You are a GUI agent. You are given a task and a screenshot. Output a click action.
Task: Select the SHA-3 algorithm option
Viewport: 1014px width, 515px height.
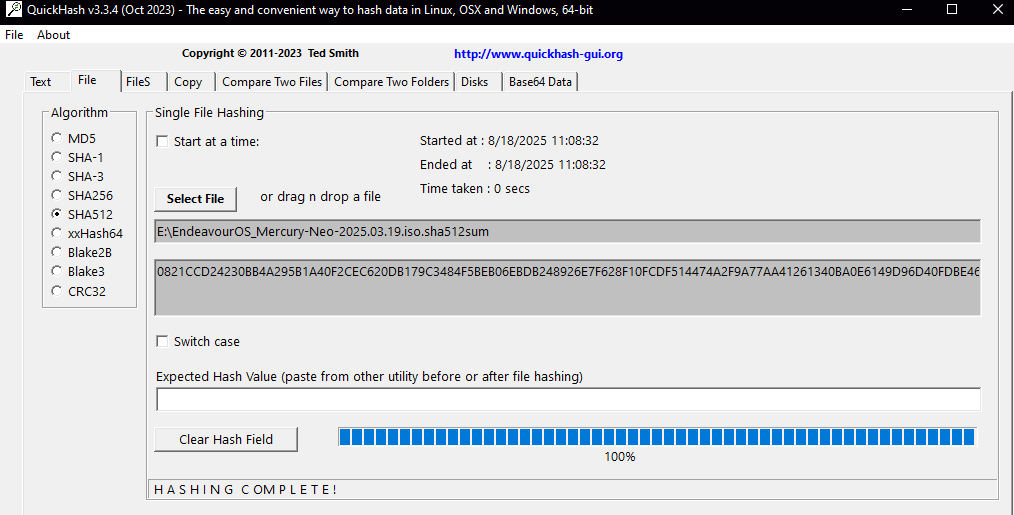57,176
